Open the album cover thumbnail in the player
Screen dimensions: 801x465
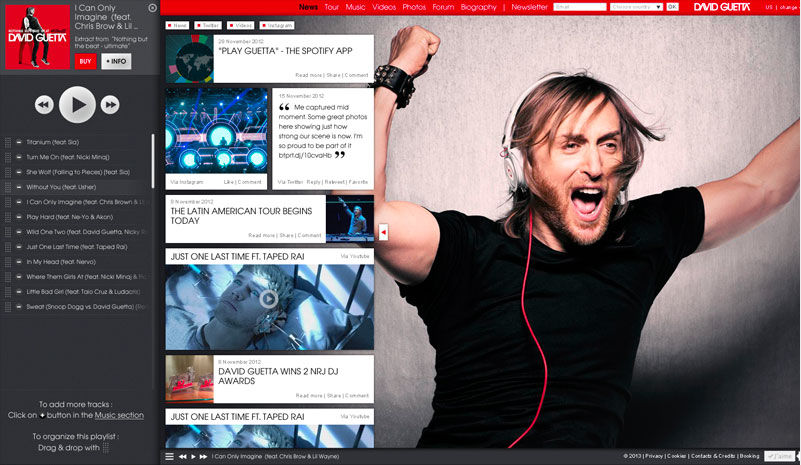(37, 37)
